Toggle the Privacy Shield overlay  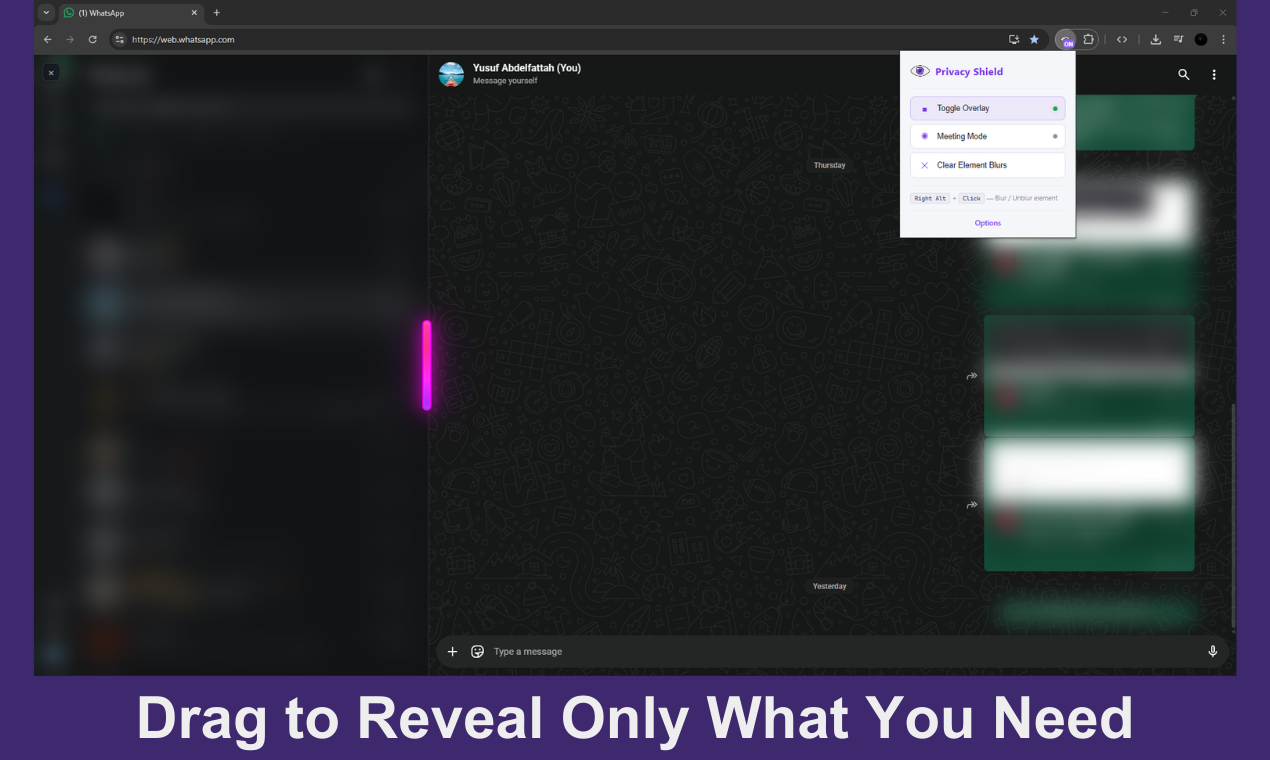[988, 108]
